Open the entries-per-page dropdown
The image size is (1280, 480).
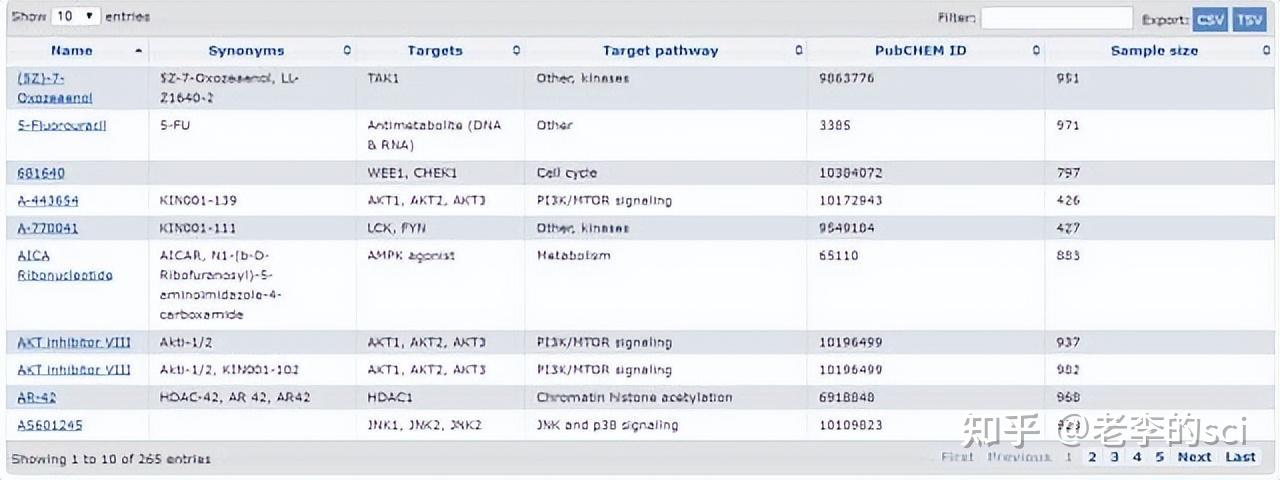pos(76,16)
